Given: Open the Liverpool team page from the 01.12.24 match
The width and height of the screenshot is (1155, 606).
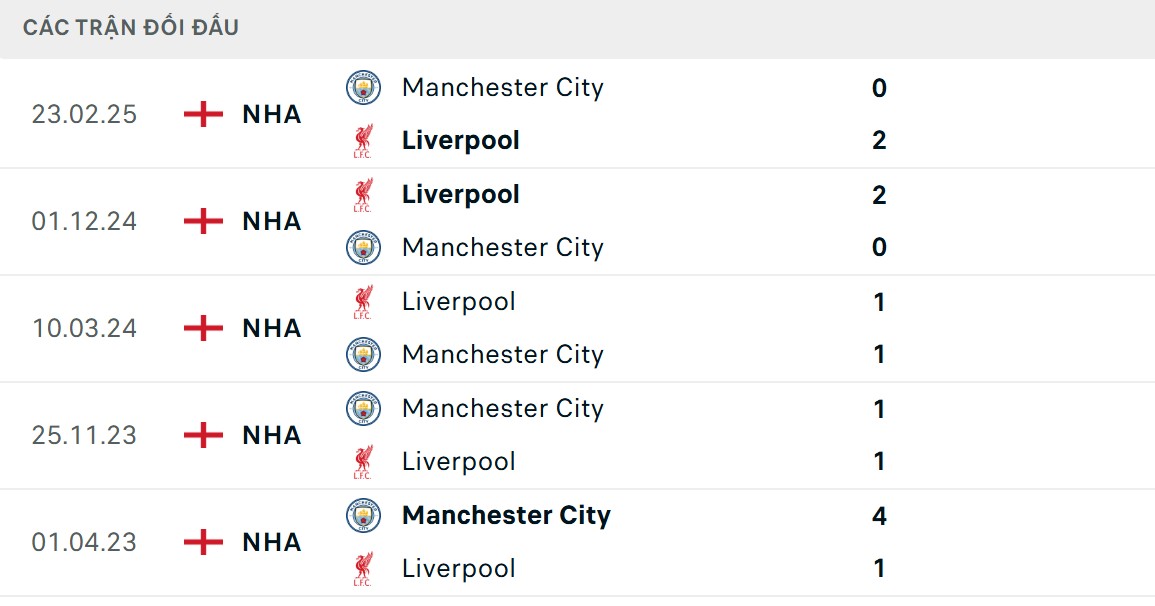Looking at the screenshot, I should click(x=460, y=194).
